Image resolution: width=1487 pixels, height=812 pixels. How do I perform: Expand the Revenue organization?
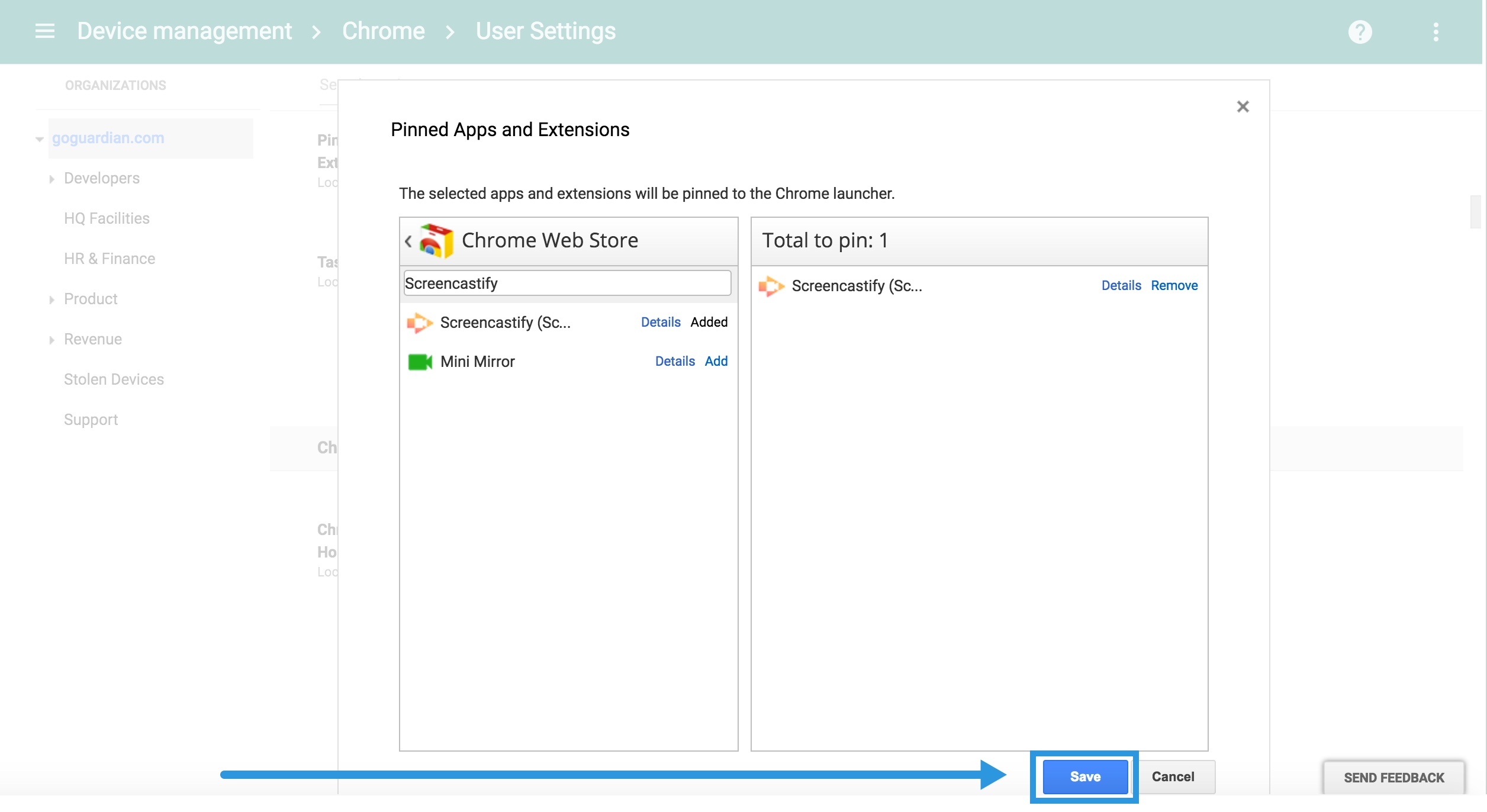tap(52, 340)
